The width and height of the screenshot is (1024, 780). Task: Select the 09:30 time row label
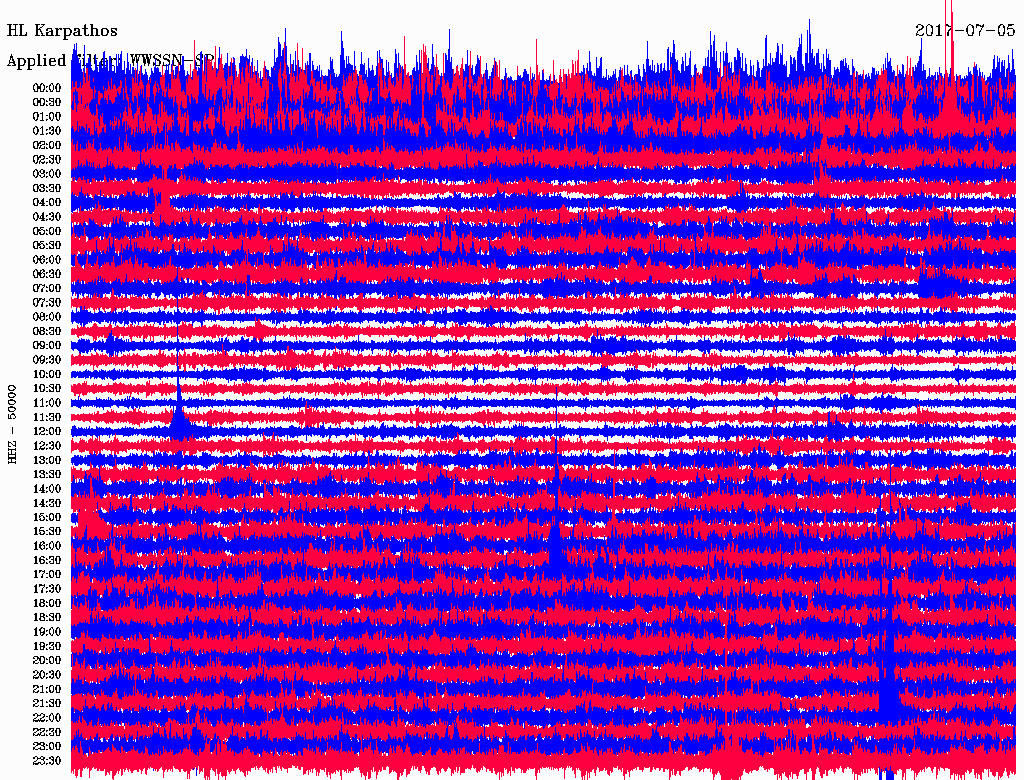47,360
